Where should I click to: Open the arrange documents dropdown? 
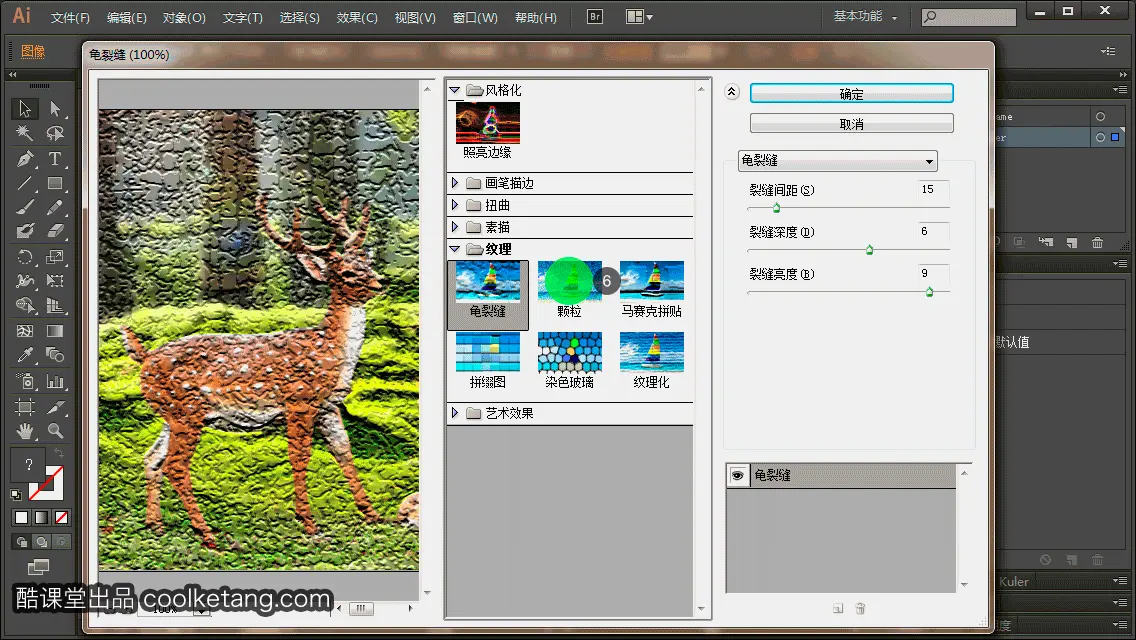click(639, 16)
